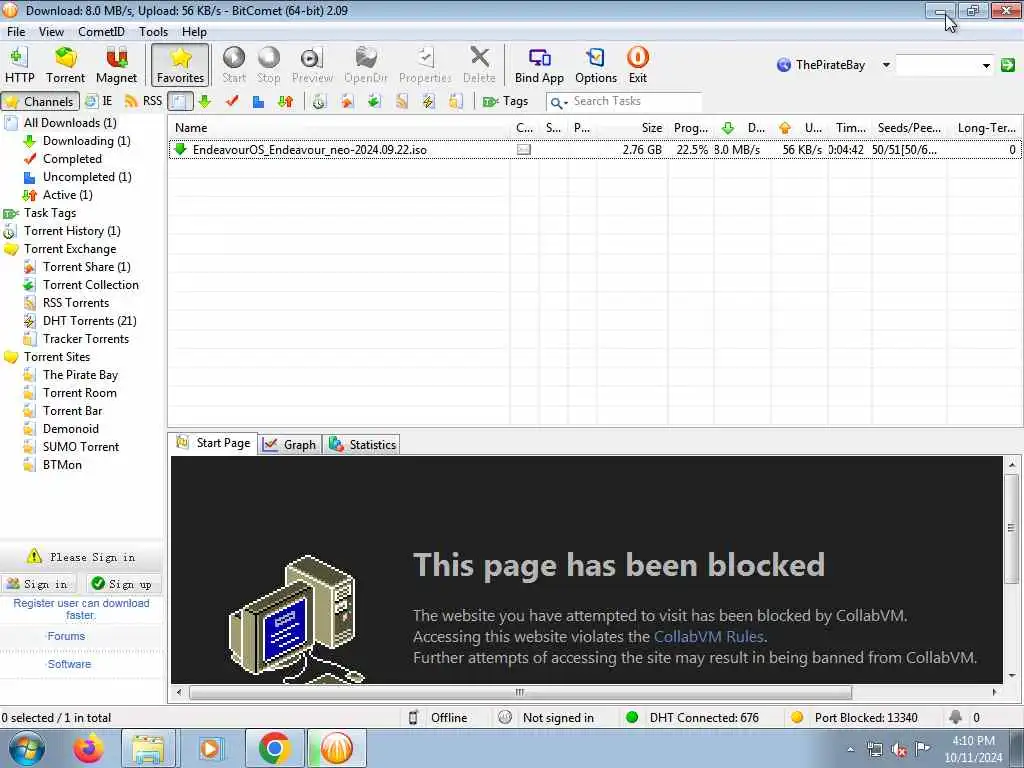This screenshot has width=1024, height=768.
Task: Click the RSS toolbar button
Action: pyautogui.click(x=143, y=101)
